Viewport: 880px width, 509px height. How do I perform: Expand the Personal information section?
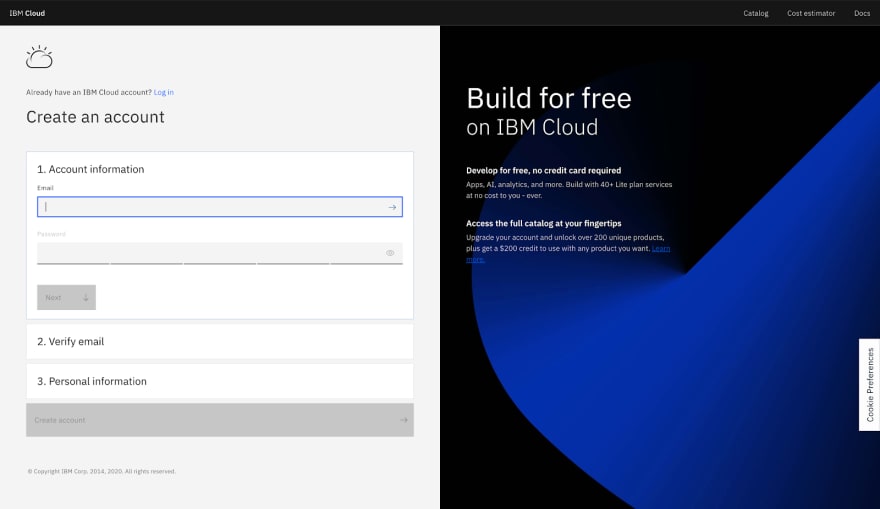point(220,381)
